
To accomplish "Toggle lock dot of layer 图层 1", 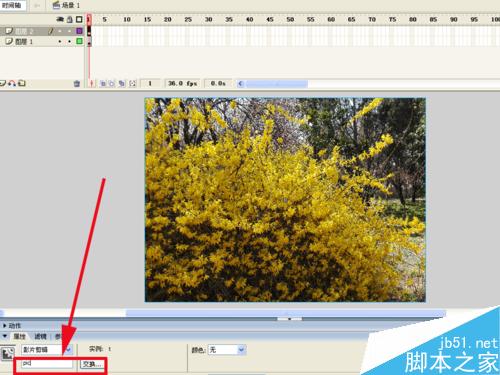I will pyautogui.click(x=69, y=41).
